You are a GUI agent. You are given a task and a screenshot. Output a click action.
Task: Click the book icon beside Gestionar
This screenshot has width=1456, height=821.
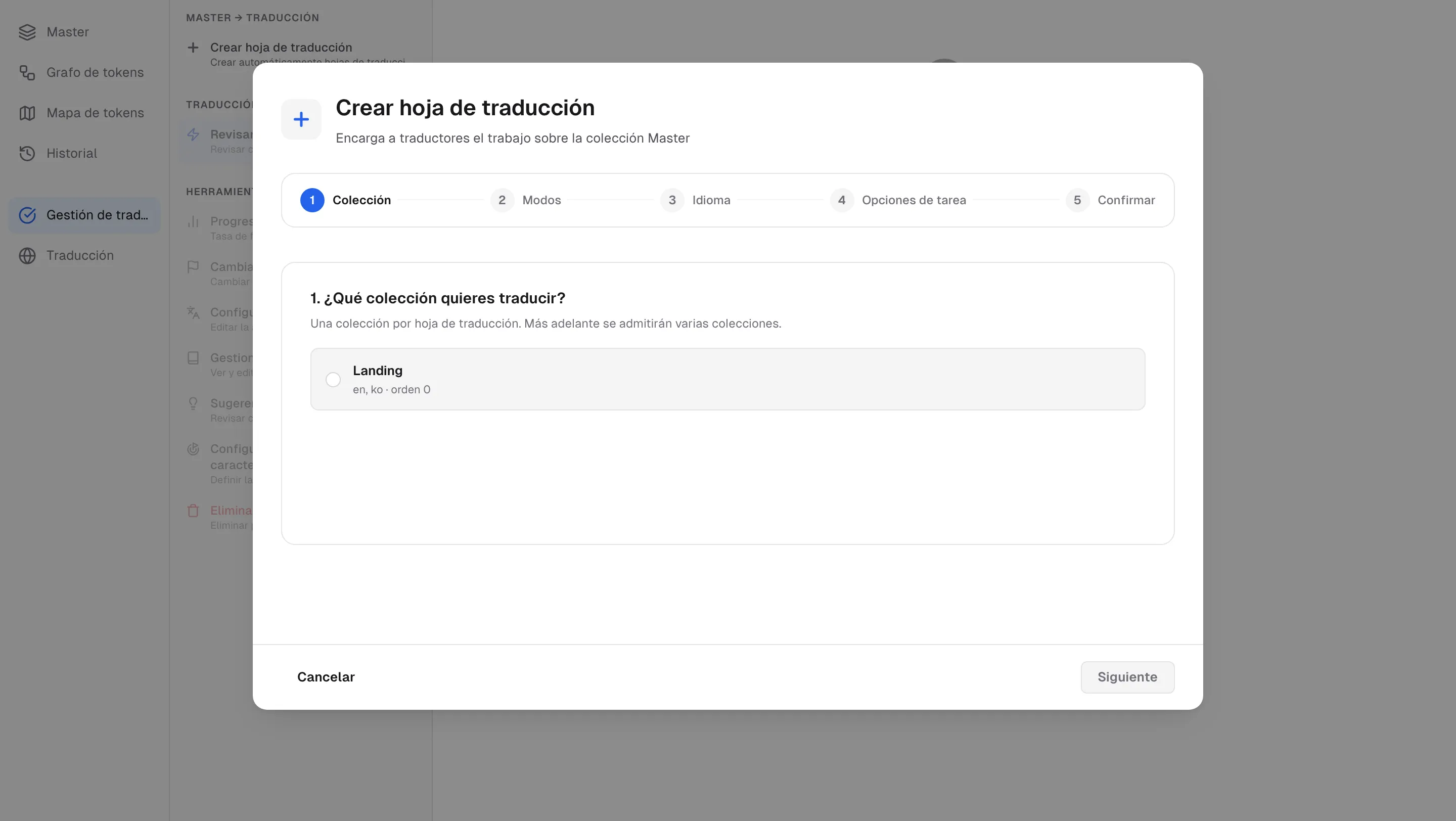193,358
